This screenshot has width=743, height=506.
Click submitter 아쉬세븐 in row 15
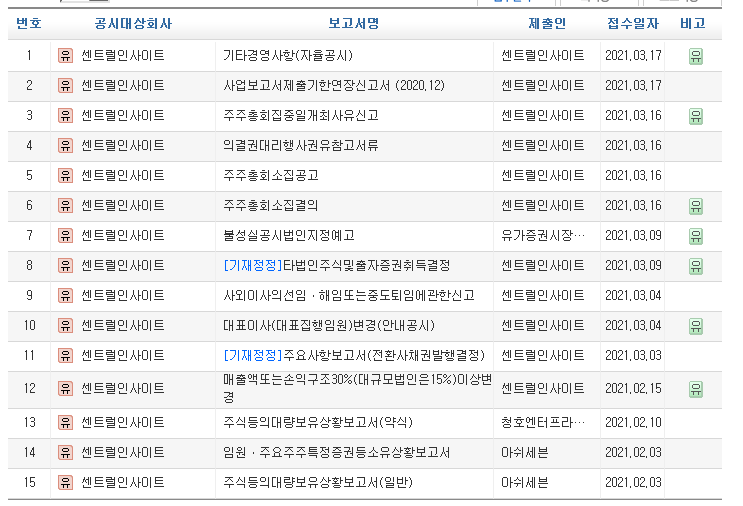pos(525,483)
